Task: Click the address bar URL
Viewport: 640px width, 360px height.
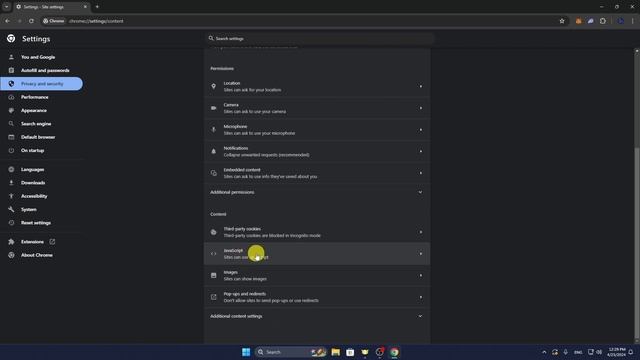Action: [x=96, y=21]
